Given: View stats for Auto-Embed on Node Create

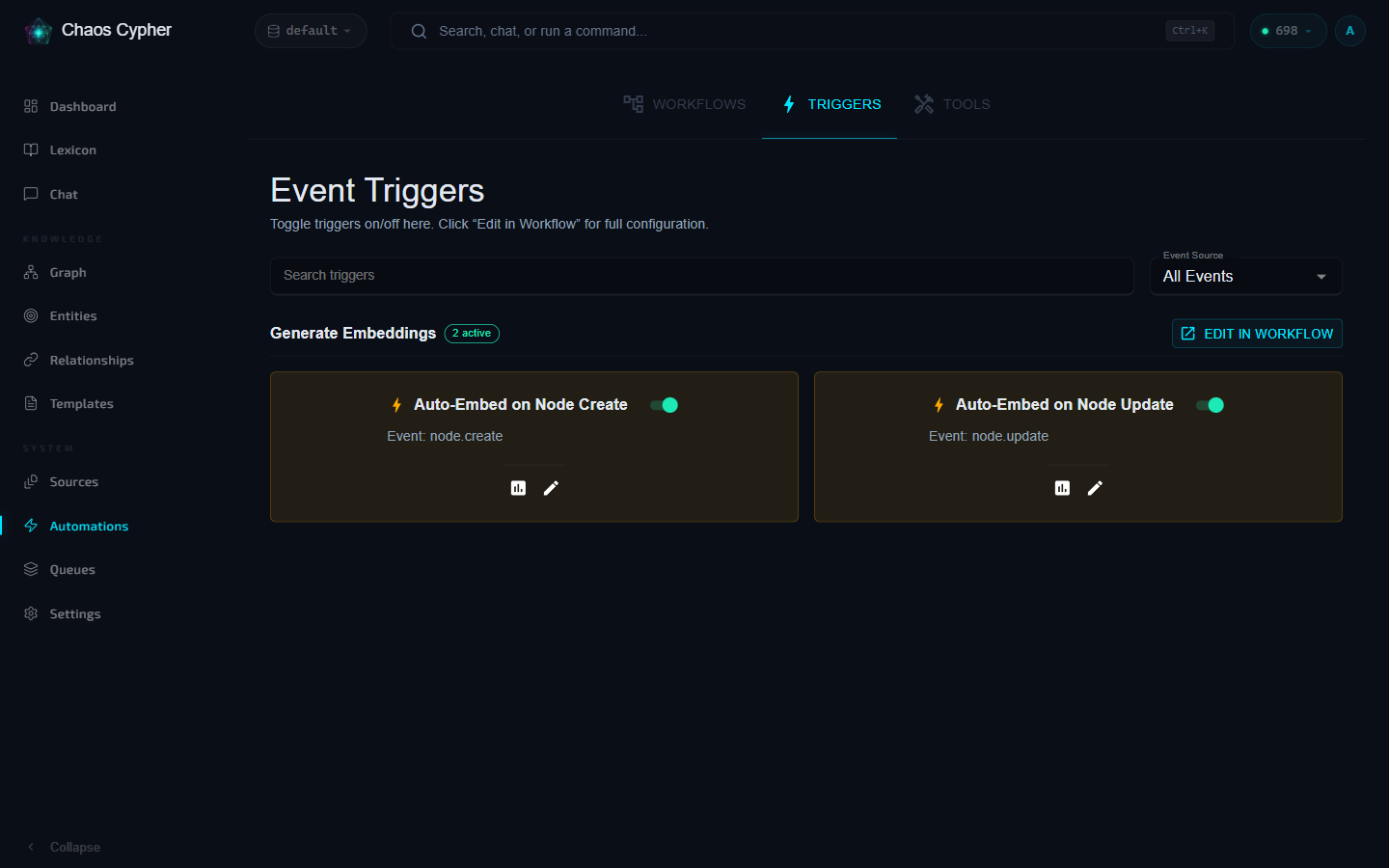Looking at the screenshot, I should 518,488.
